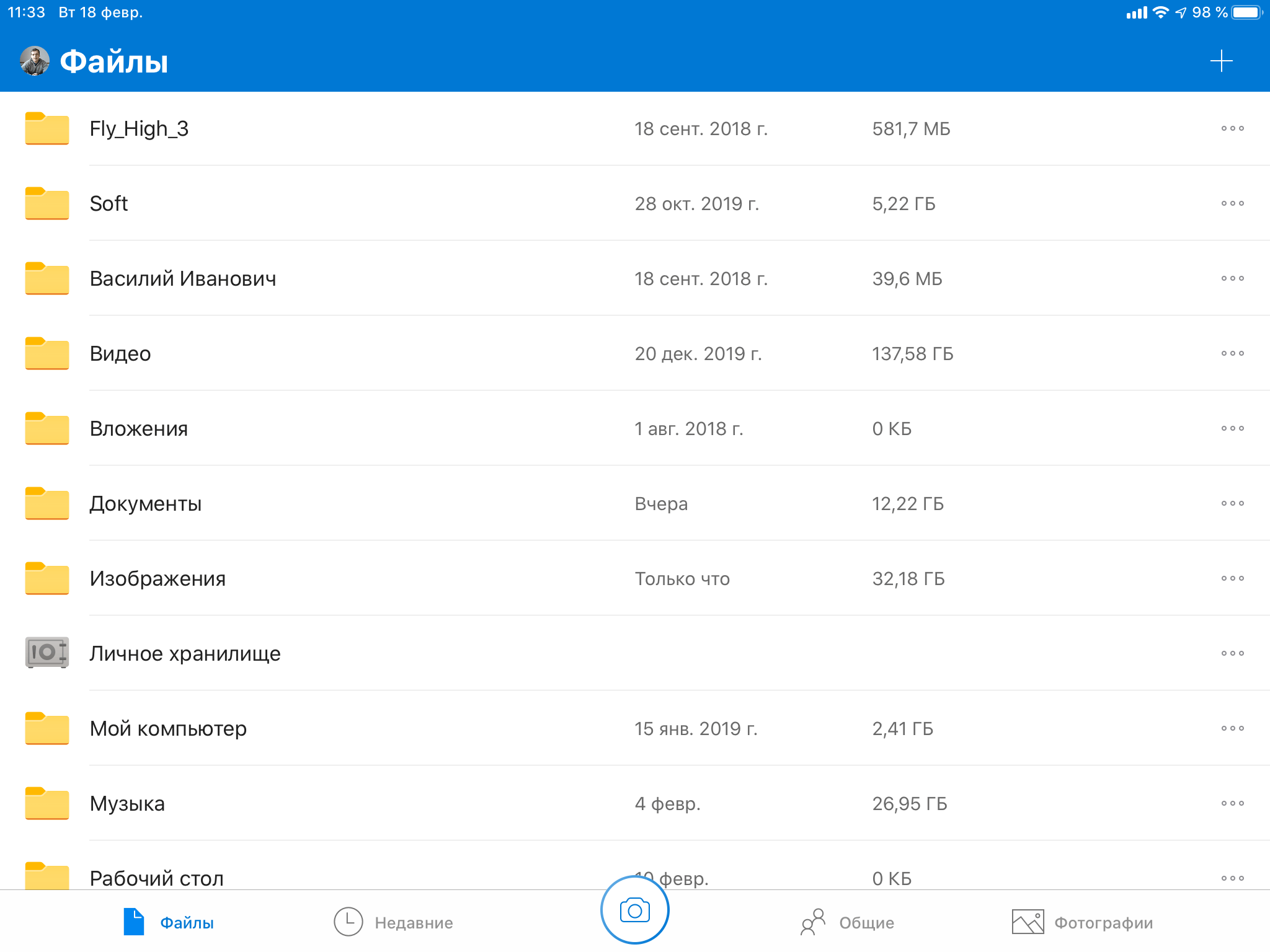Click the Видео folder icon
This screenshot has height=952, width=1270.
pyautogui.click(x=47, y=353)
